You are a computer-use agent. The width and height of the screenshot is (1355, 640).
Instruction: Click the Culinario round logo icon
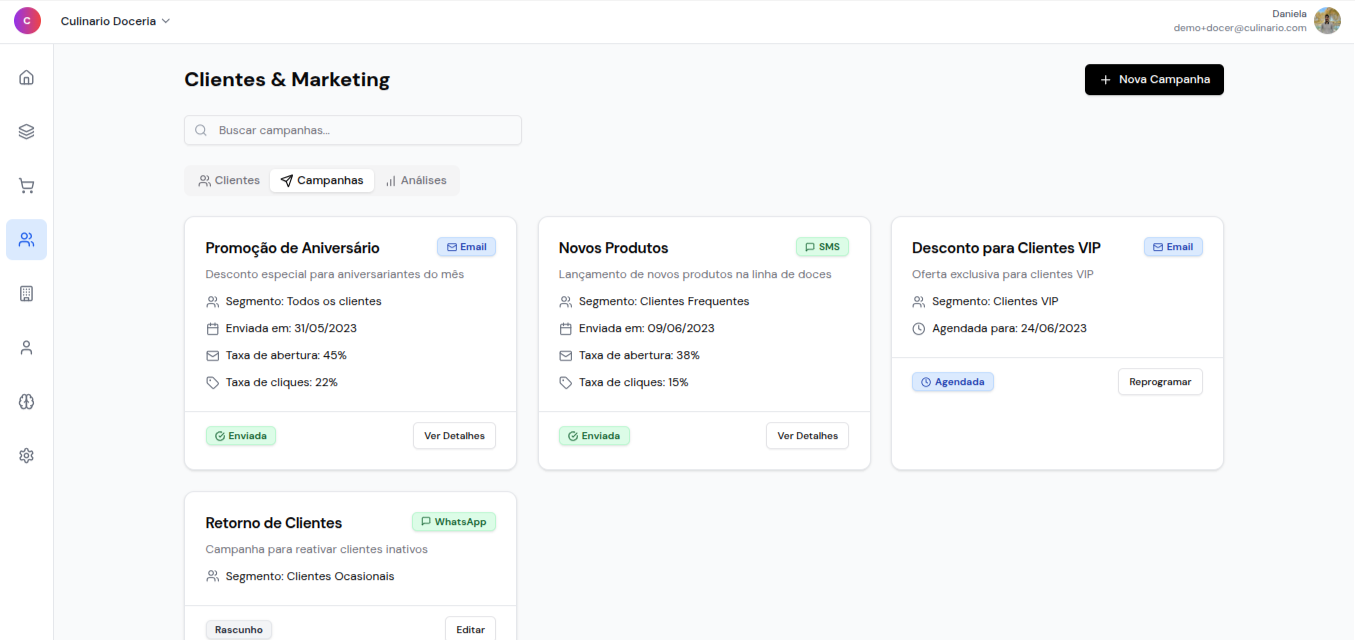tap(27, 21)
